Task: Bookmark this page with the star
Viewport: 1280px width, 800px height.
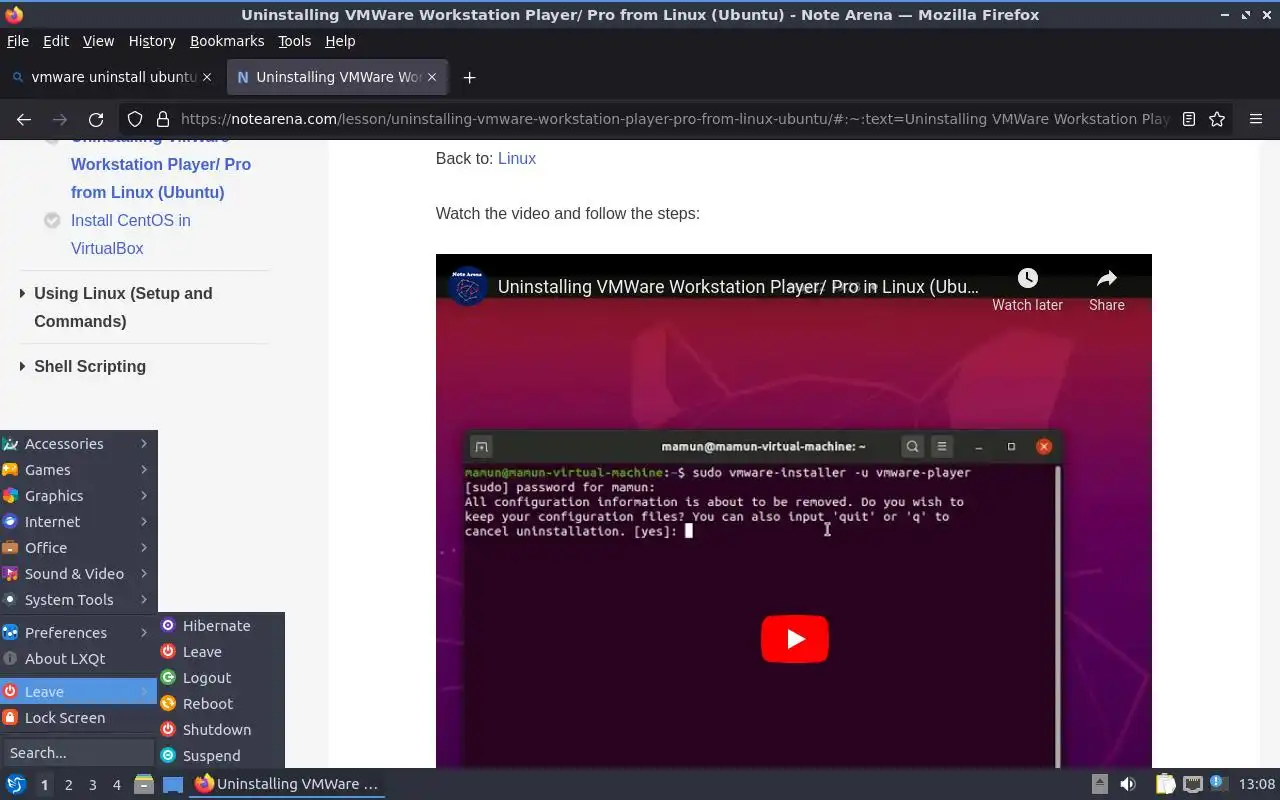Action: tap(1217, 119)
